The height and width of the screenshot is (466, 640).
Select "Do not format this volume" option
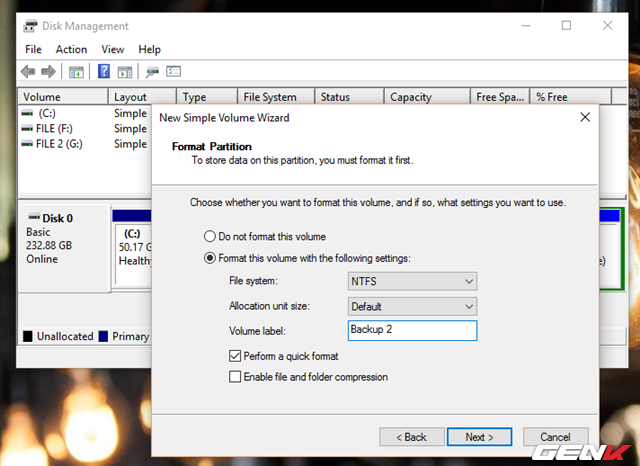coord(210,237)
